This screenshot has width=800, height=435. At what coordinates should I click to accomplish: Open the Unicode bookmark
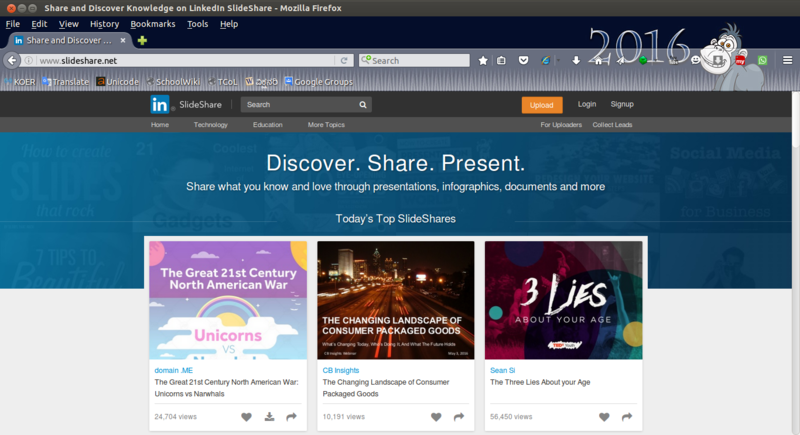[118, 82]
